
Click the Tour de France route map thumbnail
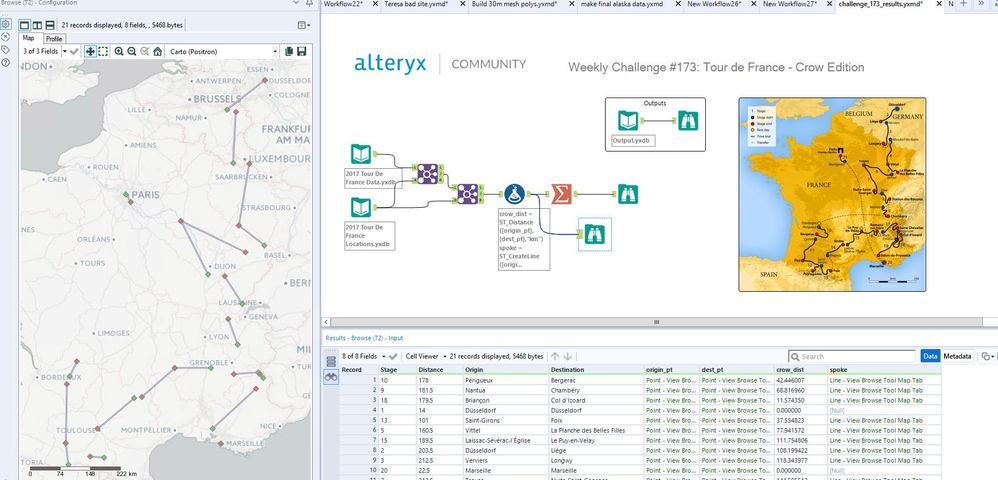tap(832, 194)
